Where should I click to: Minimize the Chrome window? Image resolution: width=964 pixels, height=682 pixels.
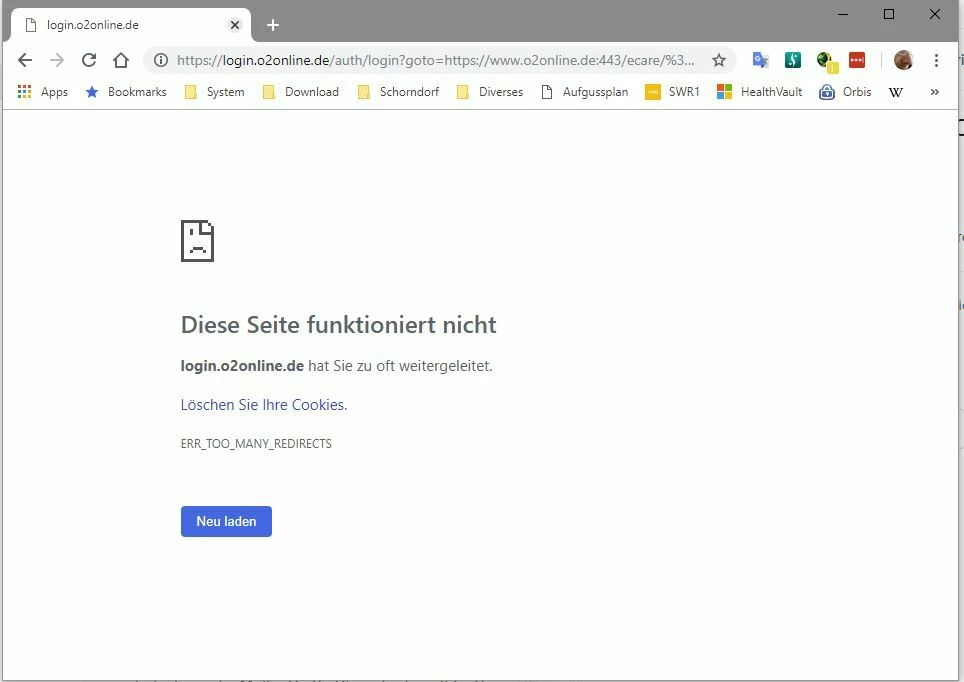click(x=843, y=14)
